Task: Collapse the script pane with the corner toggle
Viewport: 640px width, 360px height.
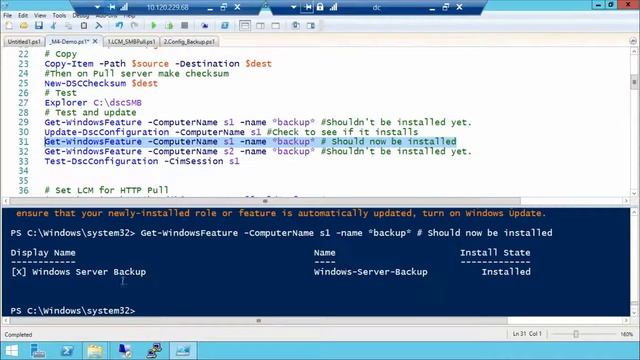Action: pos(633,41)
